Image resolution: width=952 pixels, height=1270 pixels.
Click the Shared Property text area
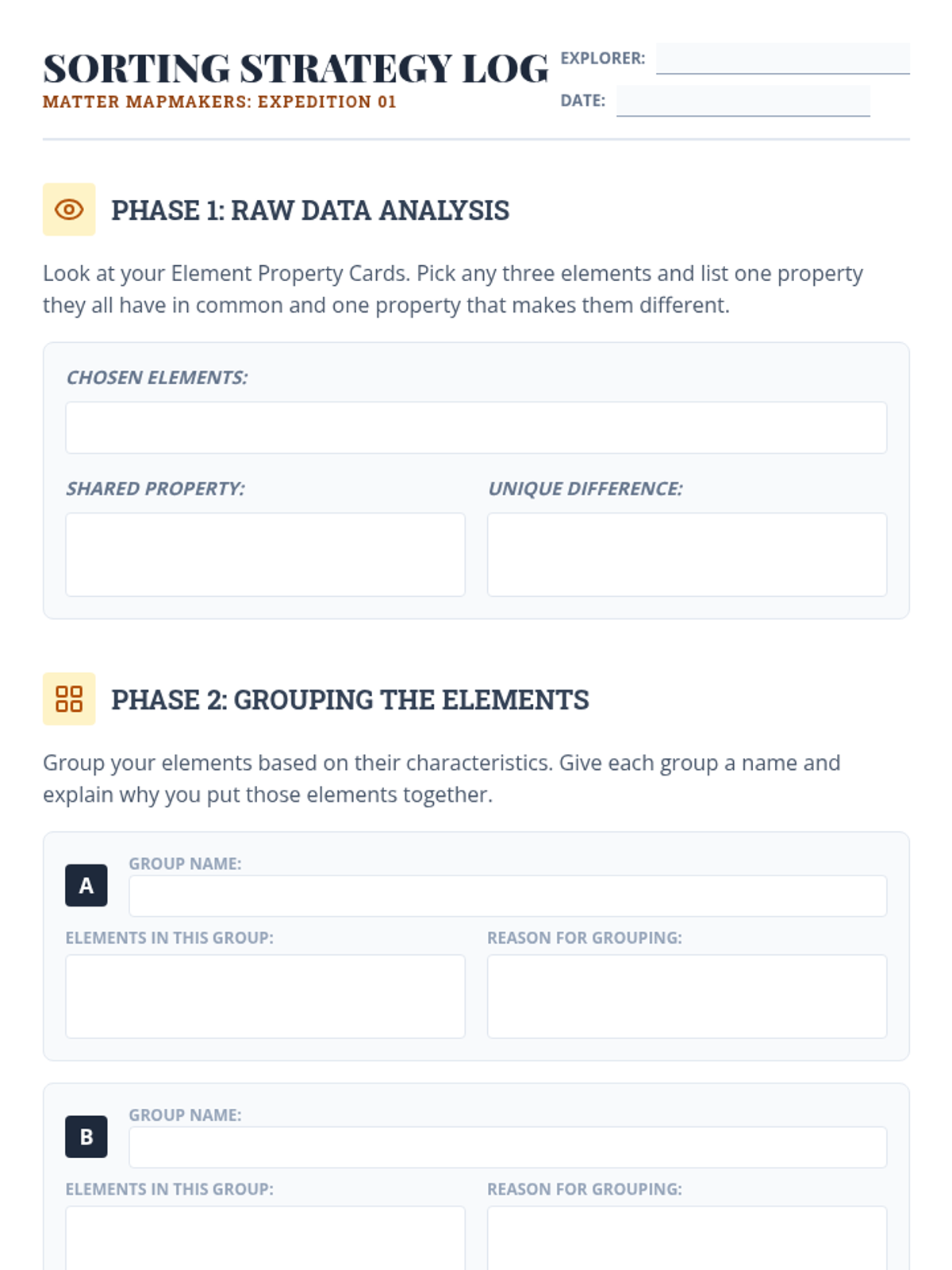pos(265,554)
